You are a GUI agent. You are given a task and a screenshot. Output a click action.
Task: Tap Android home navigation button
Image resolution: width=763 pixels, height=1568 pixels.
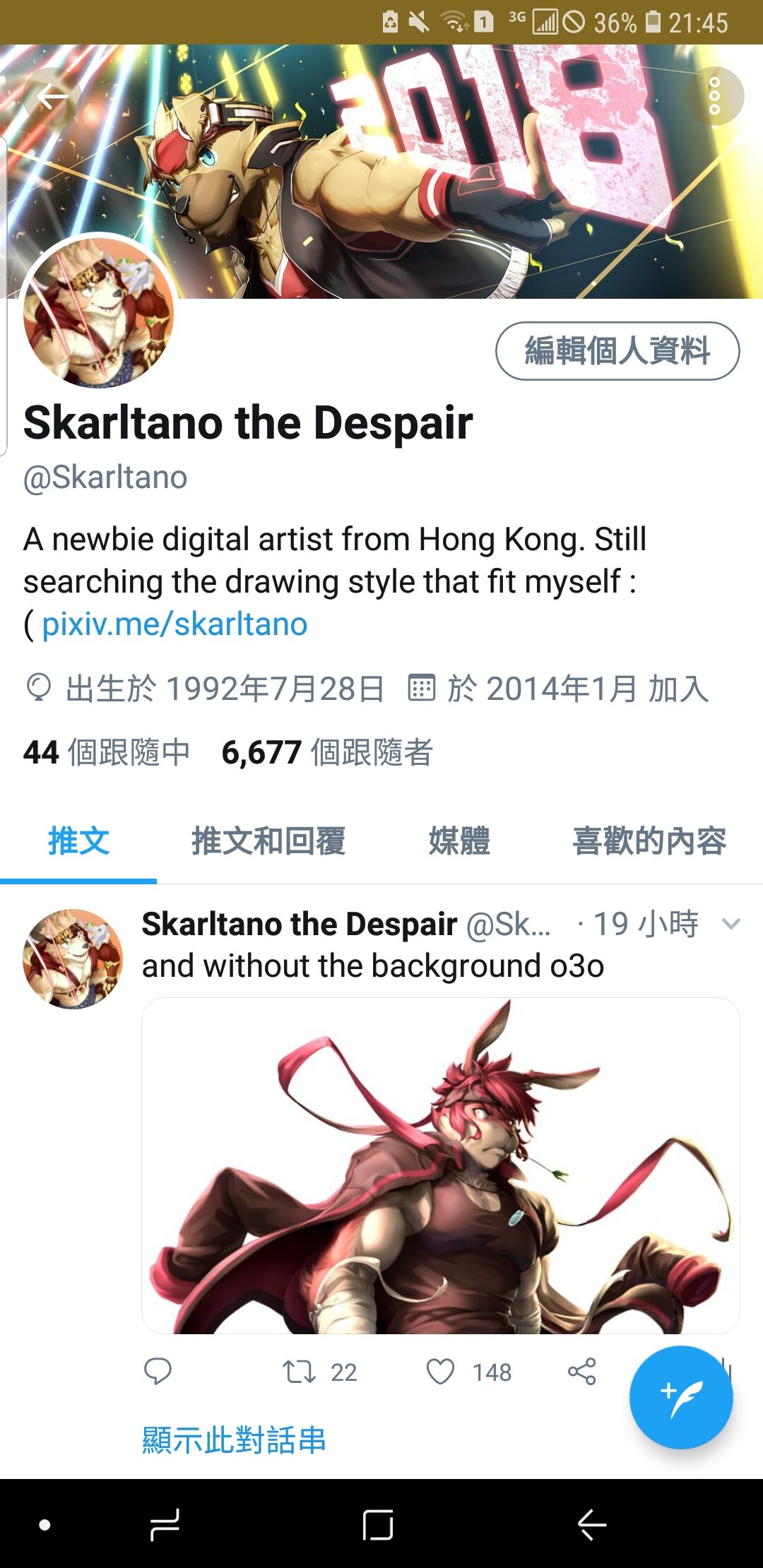378,1525
